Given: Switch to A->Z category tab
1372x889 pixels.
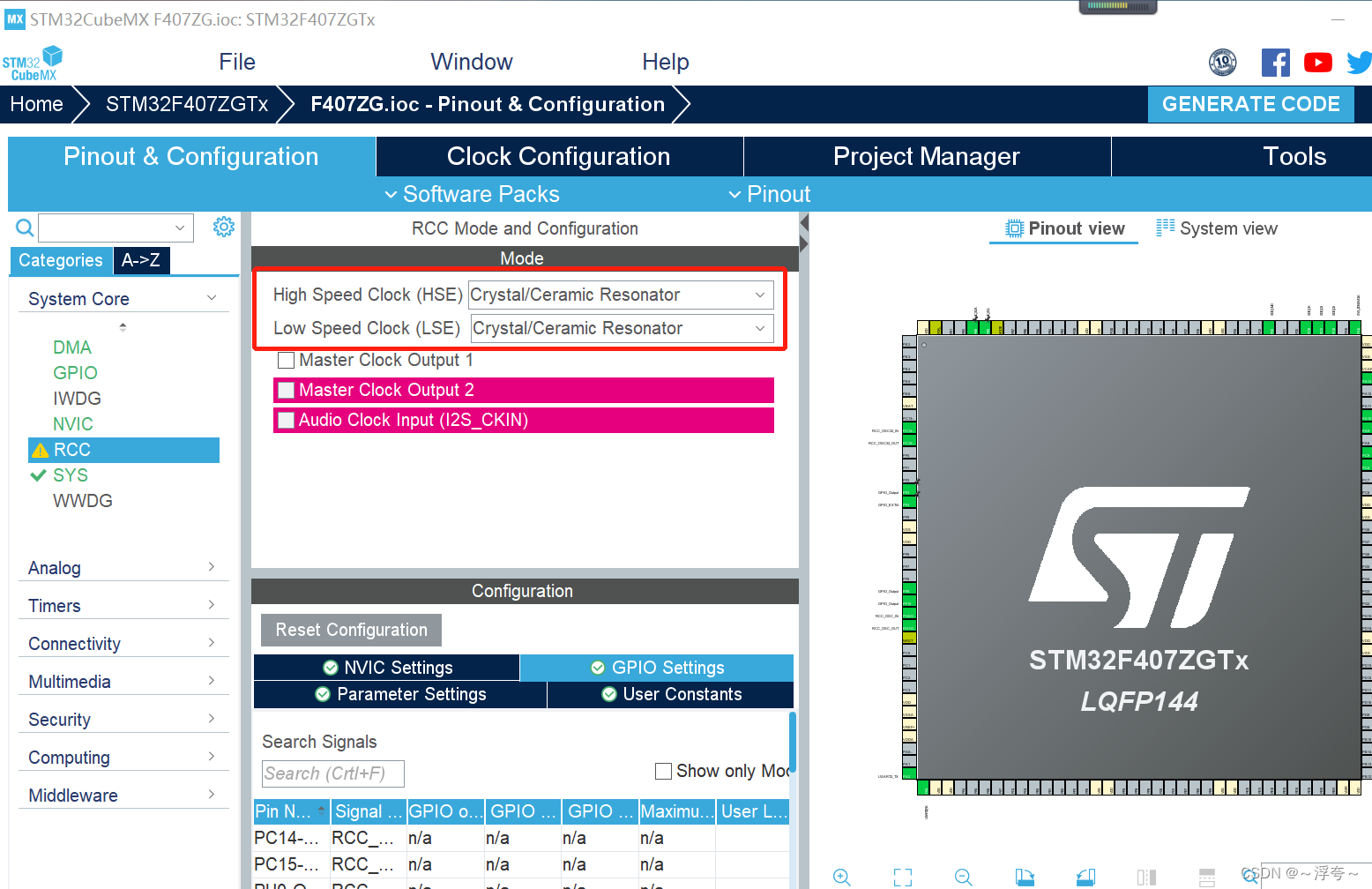Looking at the screenshot, I should tap(141, 260).
